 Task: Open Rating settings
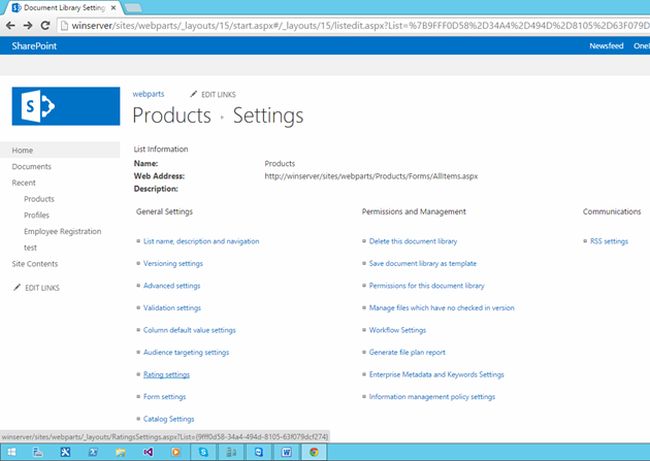tap(166, 374)
